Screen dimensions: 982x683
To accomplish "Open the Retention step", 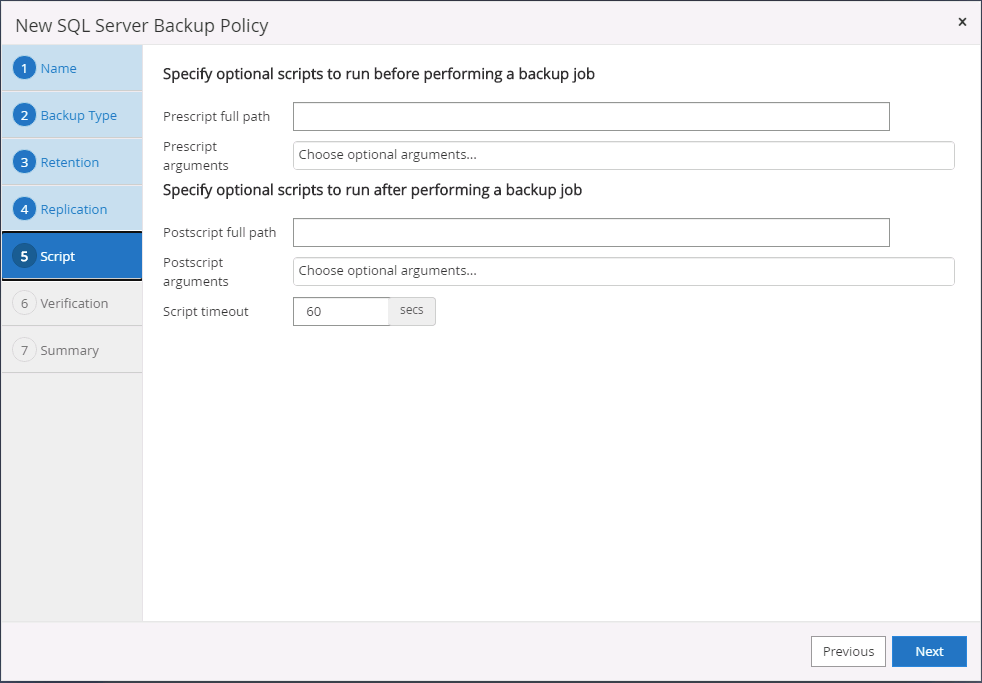I will [70, 163].
